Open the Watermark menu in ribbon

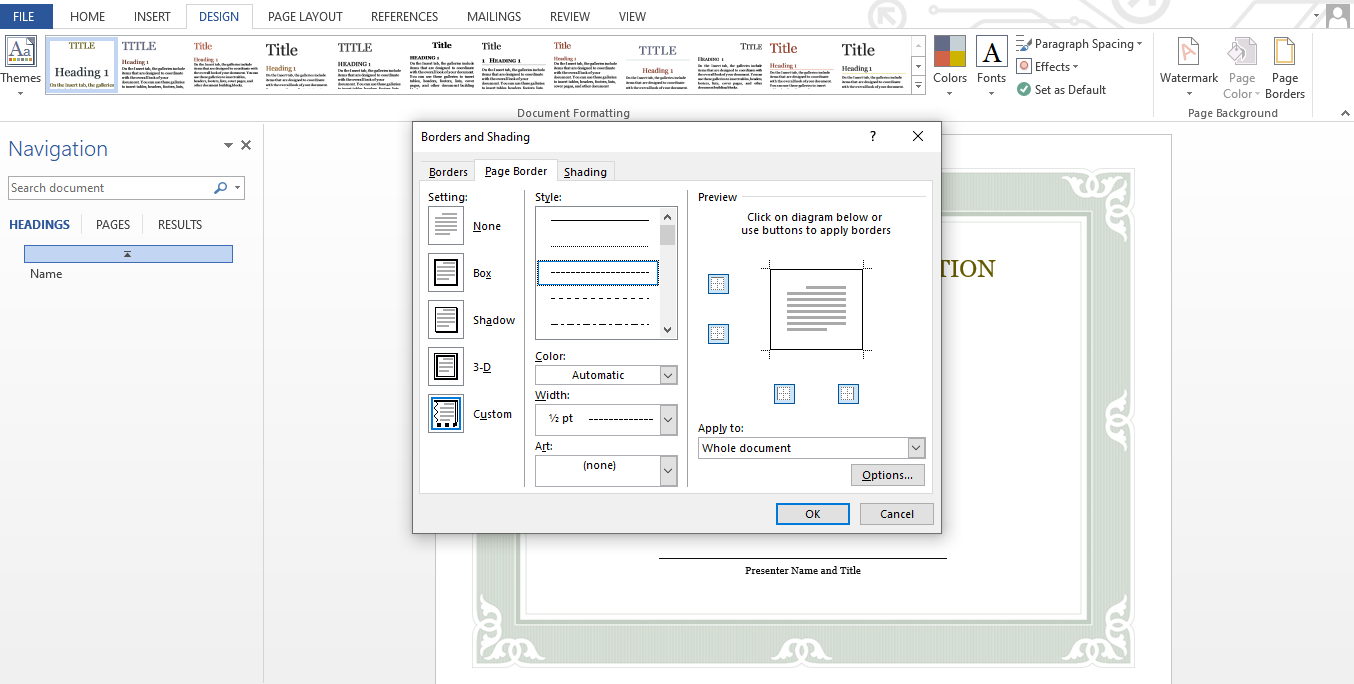[1188, 67]
